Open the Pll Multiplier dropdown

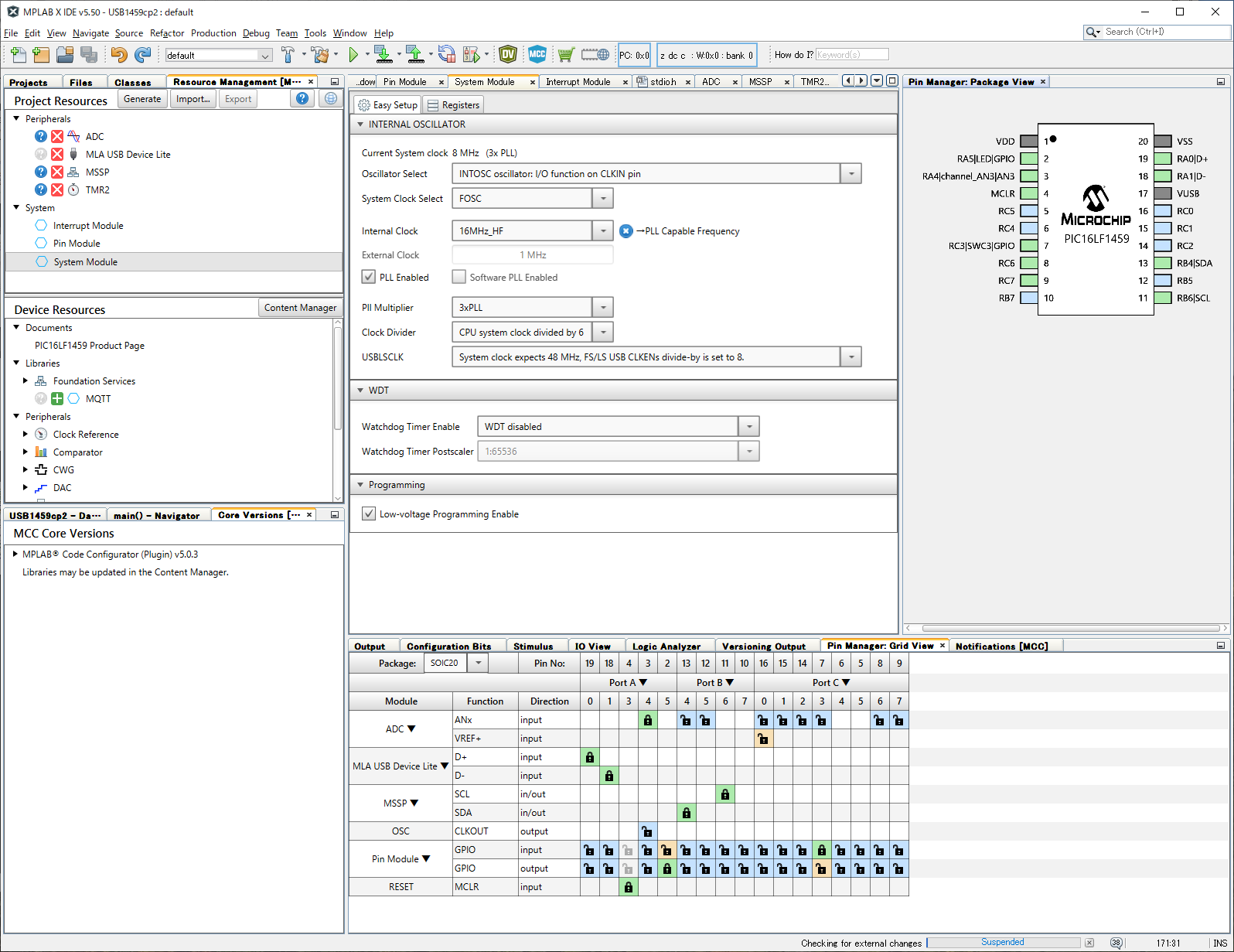603,307
